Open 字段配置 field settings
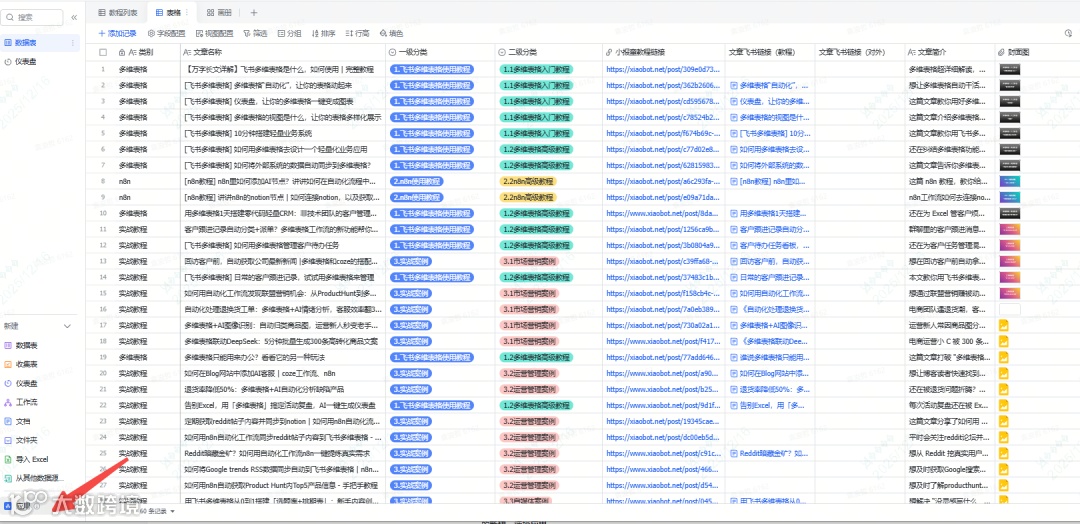1080x524 pixels. click(167, 33)
